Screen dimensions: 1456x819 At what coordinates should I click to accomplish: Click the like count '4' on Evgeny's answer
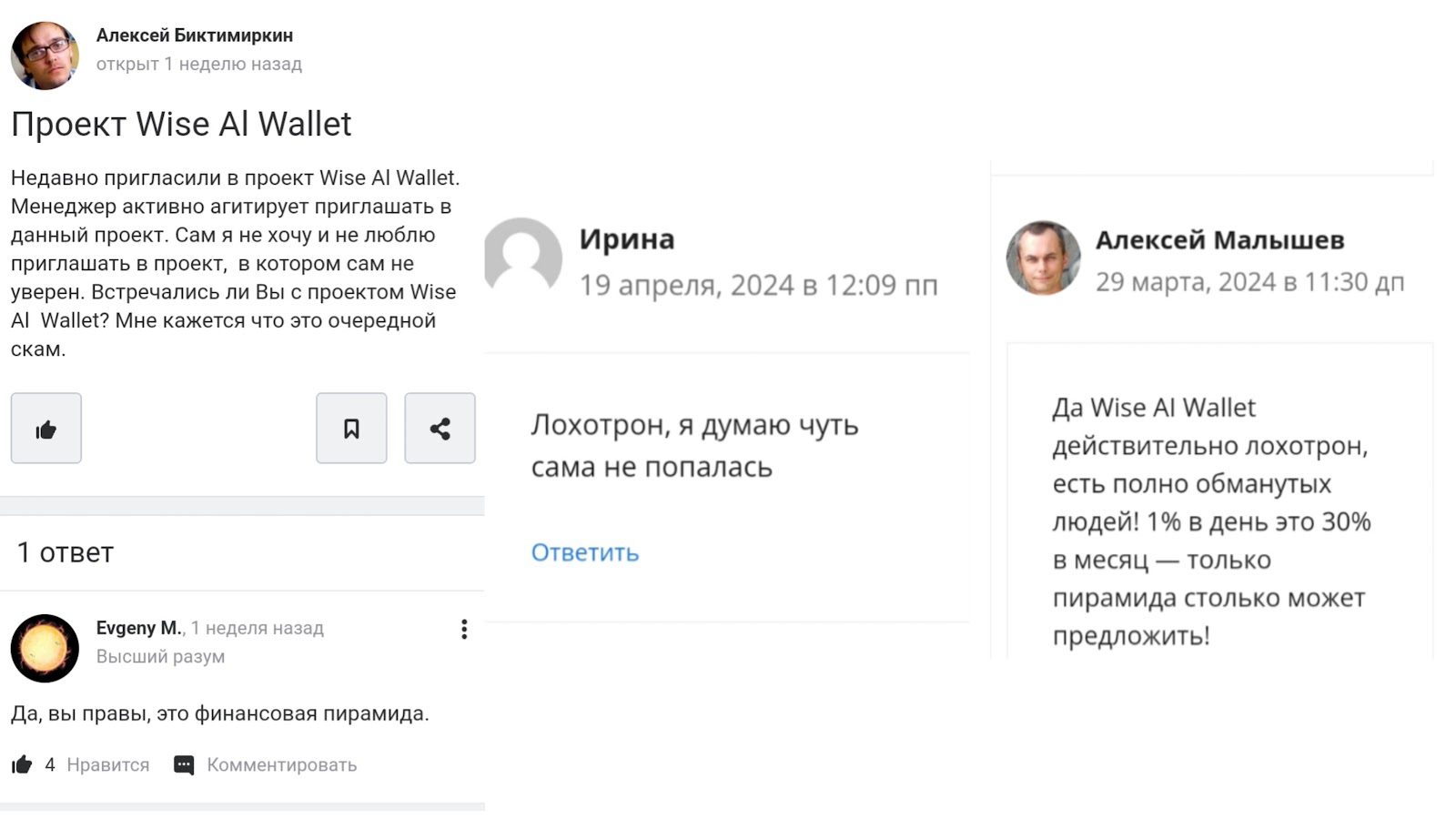click(50, 764)
